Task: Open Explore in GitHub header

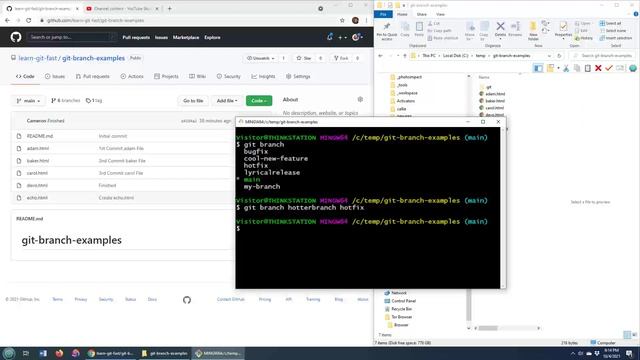Action: coord(212,38)
